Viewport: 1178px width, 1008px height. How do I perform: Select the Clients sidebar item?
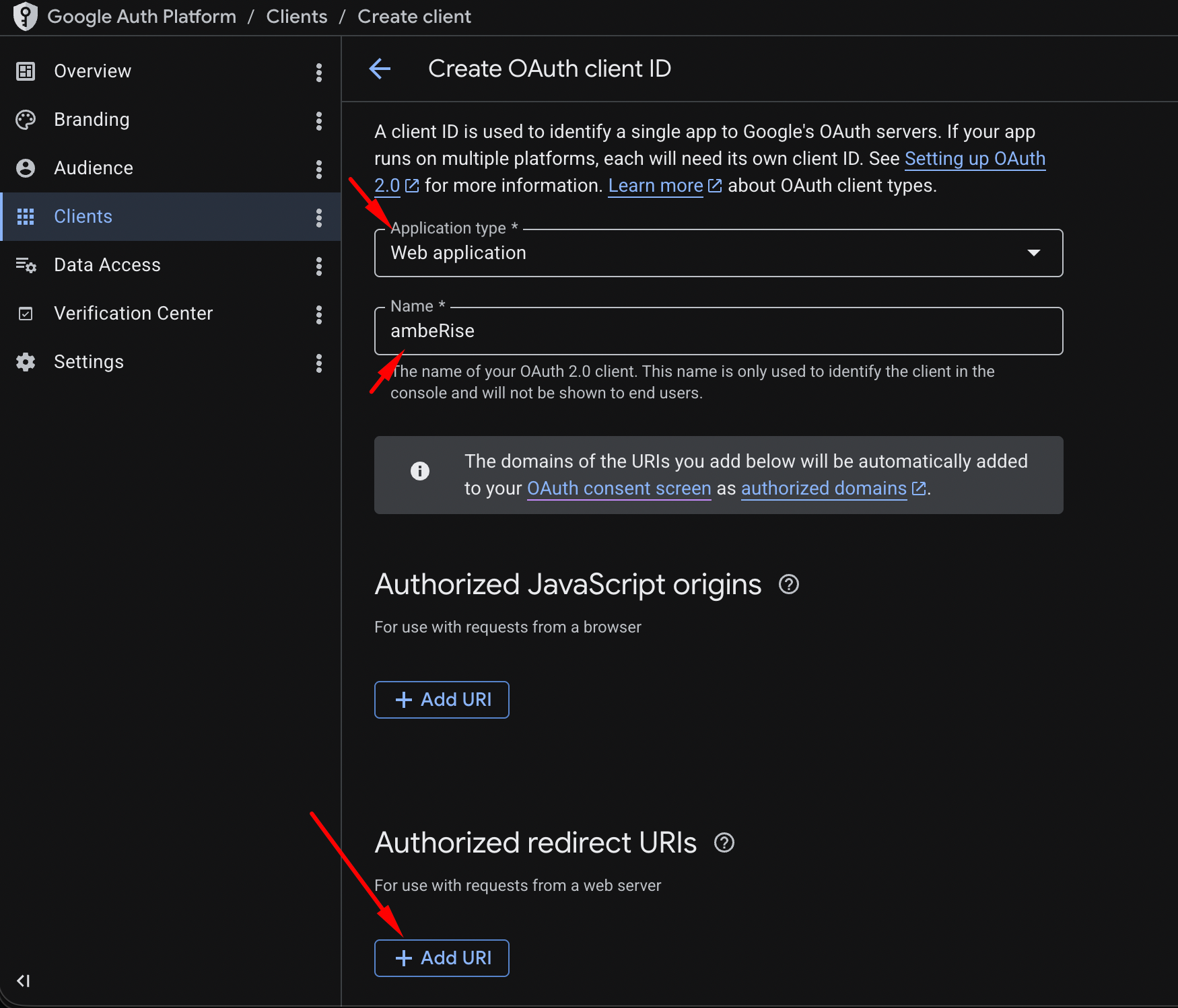pyautogui.click(x=170, y=217)
